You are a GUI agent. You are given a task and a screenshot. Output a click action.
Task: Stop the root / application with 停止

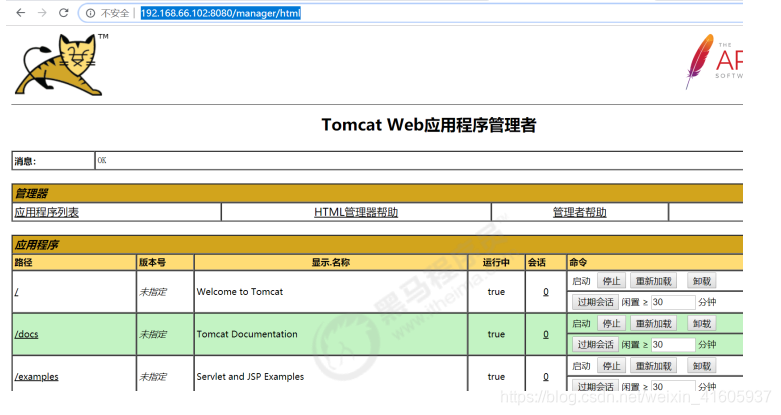coord(612,281)
